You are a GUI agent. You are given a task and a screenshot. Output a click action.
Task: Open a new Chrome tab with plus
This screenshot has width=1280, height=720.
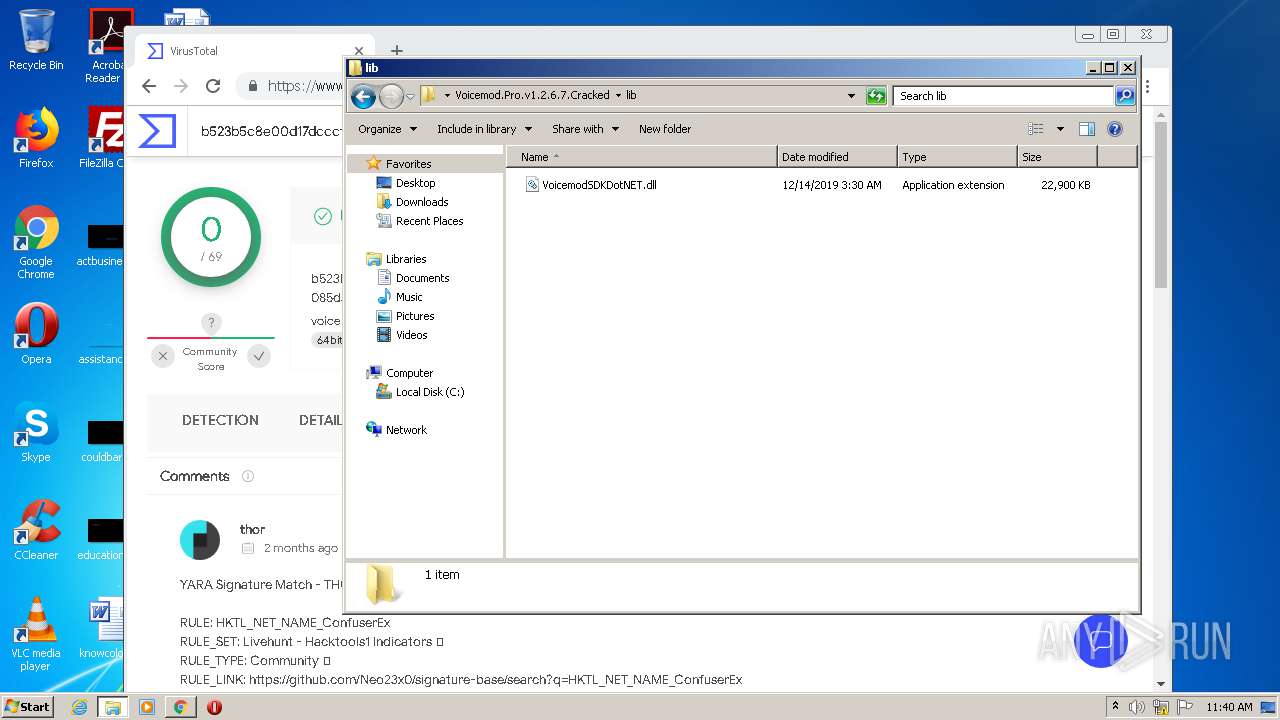(397, 50)
